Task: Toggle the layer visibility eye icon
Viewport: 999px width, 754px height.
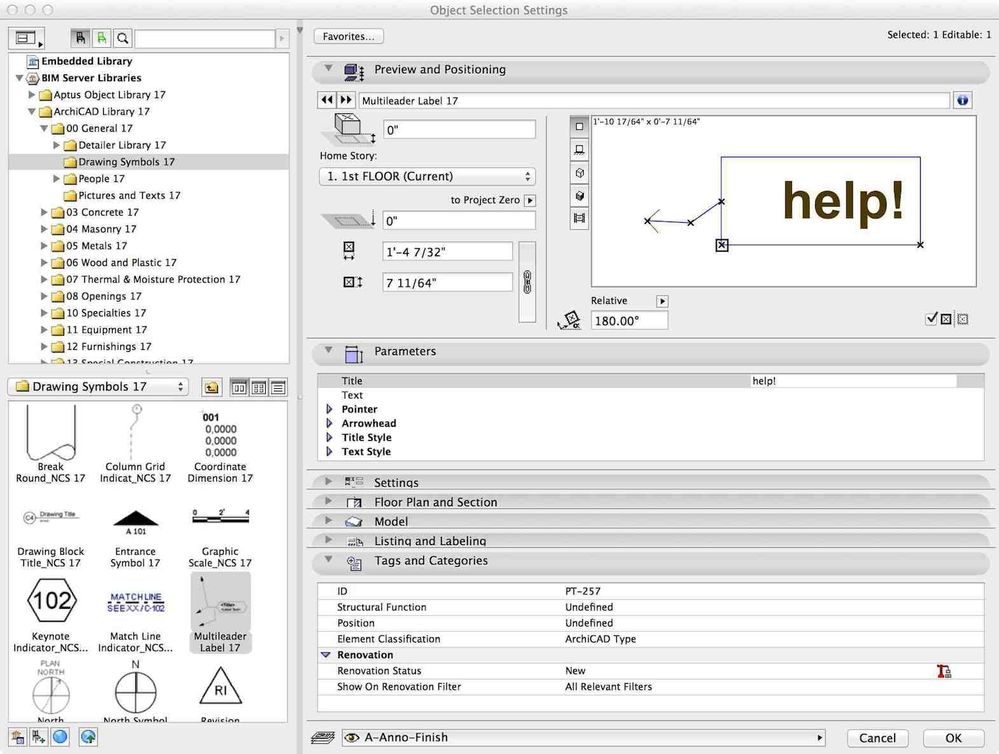Action: click(x=350, y=738)
